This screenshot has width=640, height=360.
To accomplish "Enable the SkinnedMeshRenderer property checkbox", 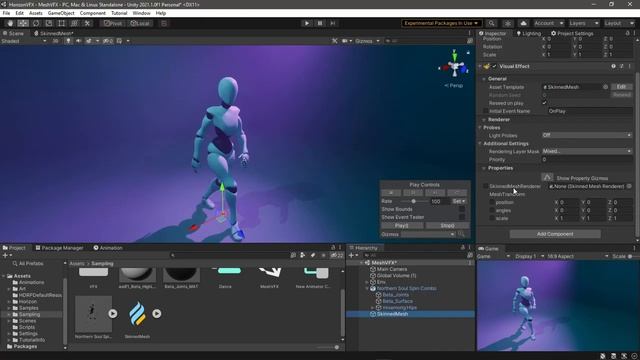I will coord(485,186).
